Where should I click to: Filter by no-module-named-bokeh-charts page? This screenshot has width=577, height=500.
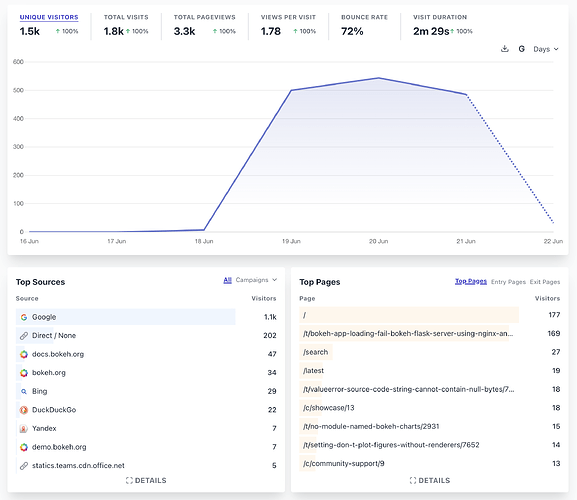pyautogui.click(x=430, y=426)
